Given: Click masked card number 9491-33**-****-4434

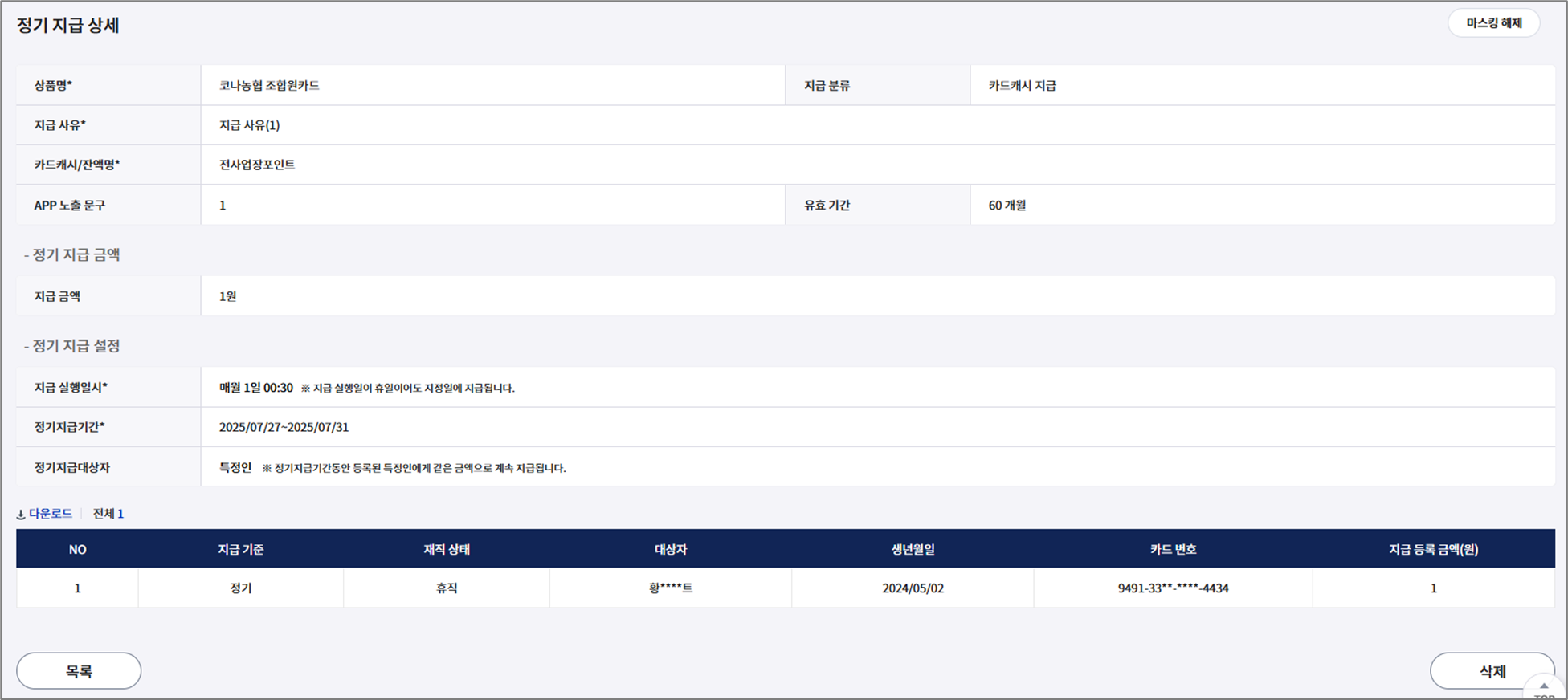Looking at the screenshot, I should point(1173,588).
